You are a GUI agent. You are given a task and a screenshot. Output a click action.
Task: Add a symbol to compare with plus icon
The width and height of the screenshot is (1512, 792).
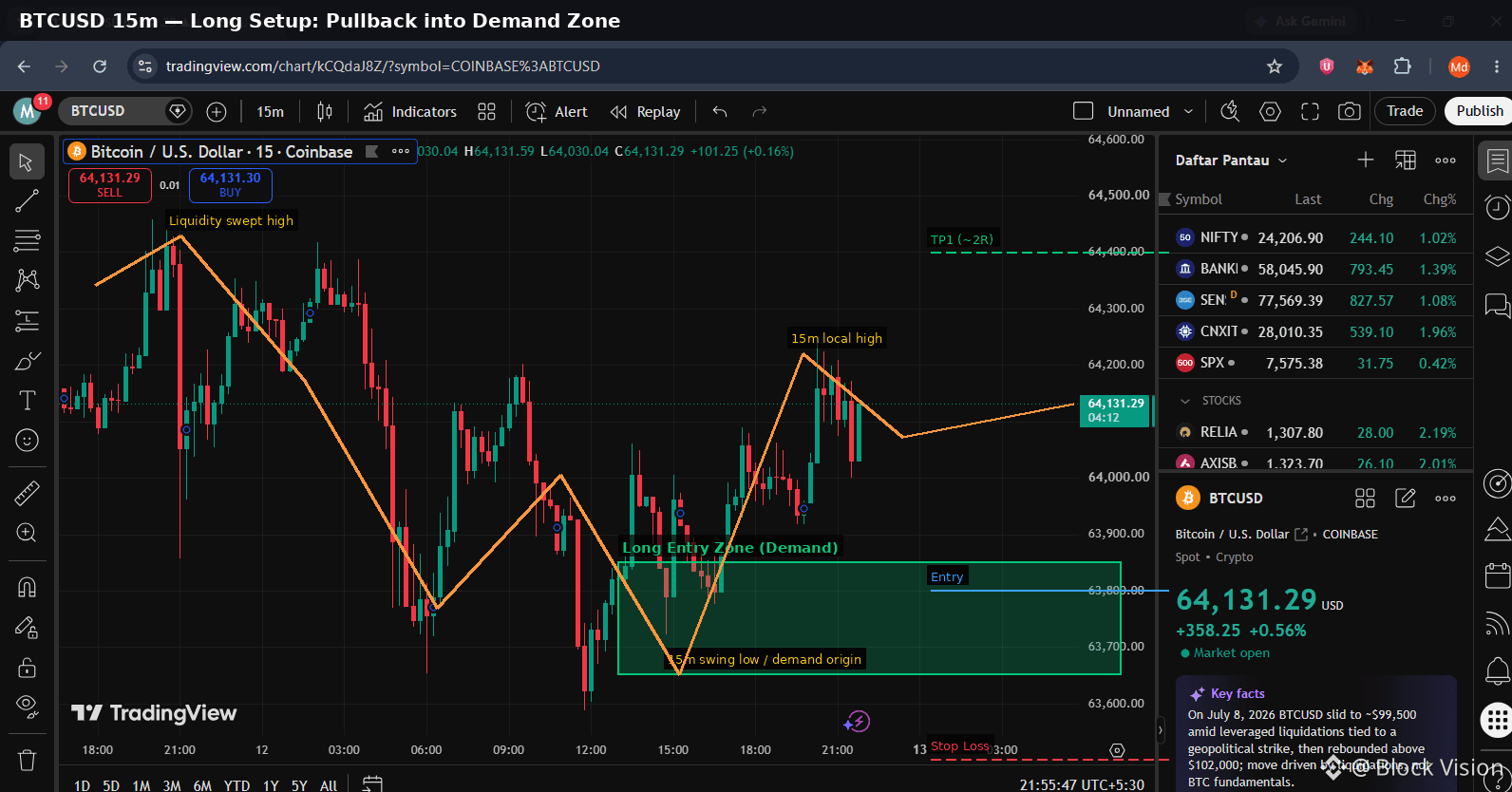tap(217, 112)
